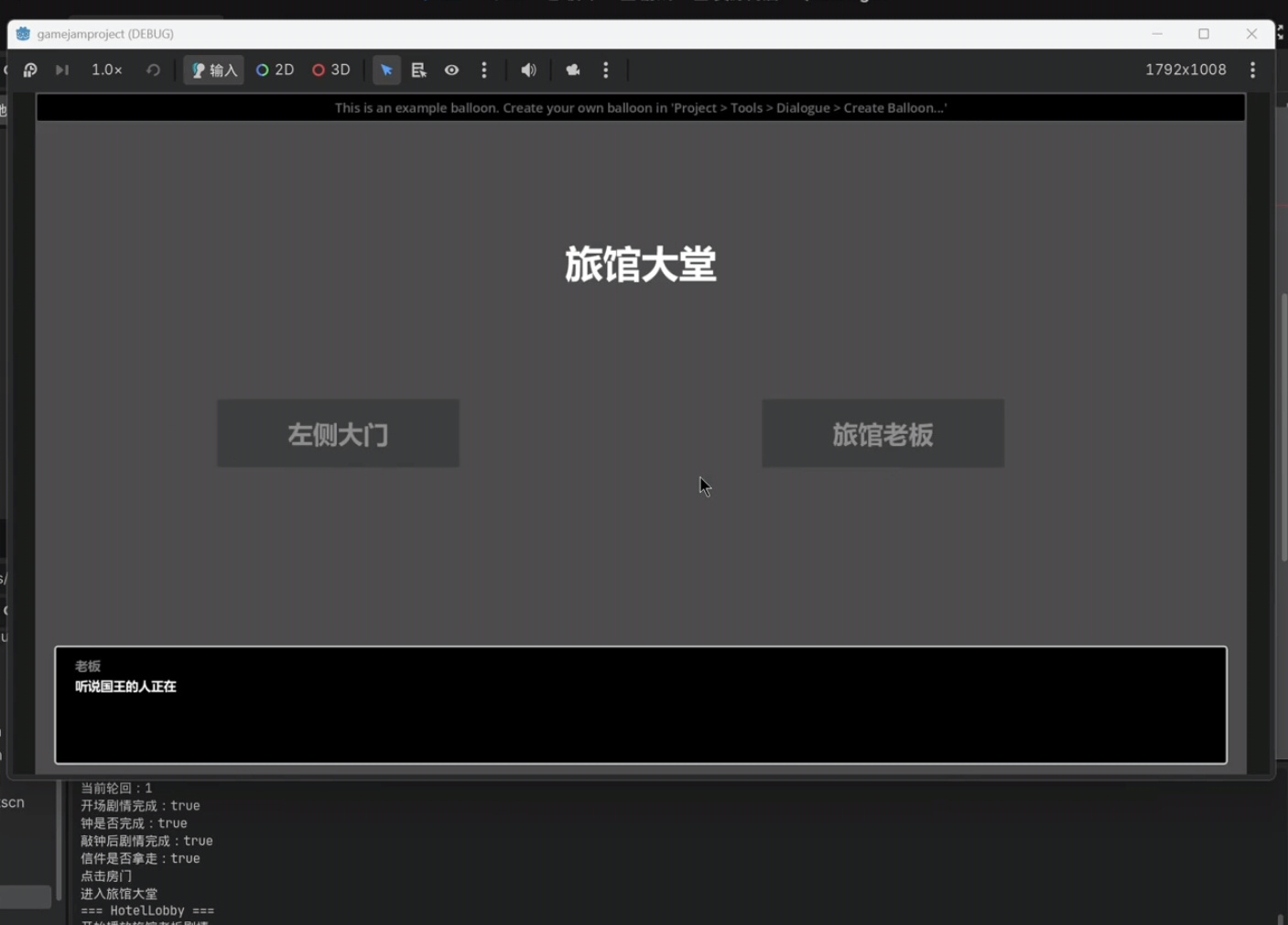This screenshot has height=925, width=1288.
Task: Maximize the gamejamproject debug window
Action: (x=1204, y=34)
